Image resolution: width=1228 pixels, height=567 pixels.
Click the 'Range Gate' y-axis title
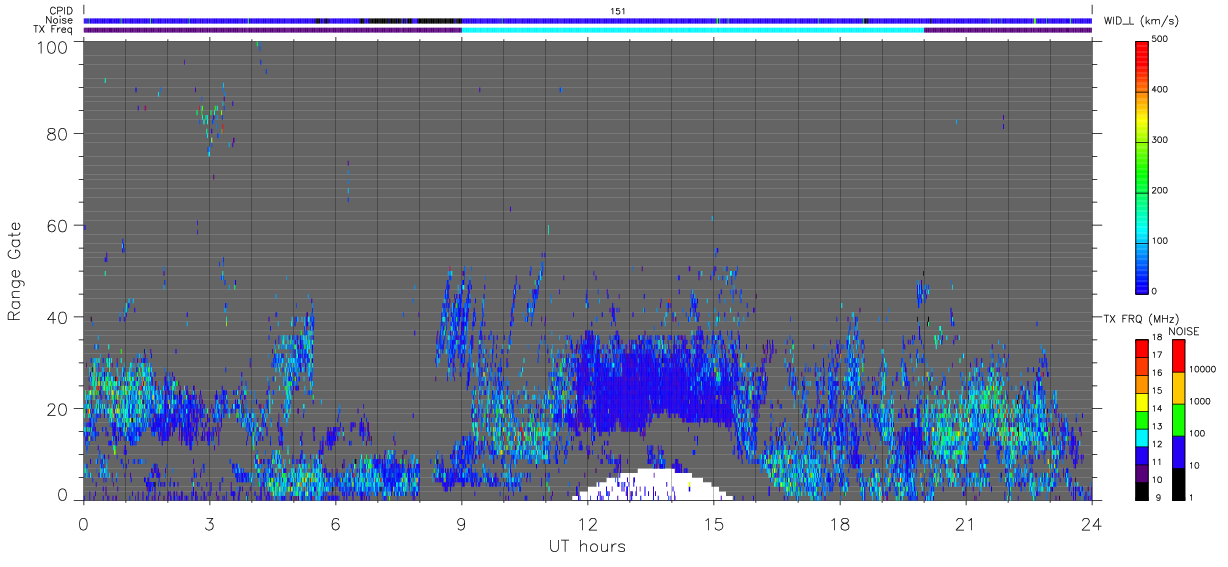click(15, 270)
